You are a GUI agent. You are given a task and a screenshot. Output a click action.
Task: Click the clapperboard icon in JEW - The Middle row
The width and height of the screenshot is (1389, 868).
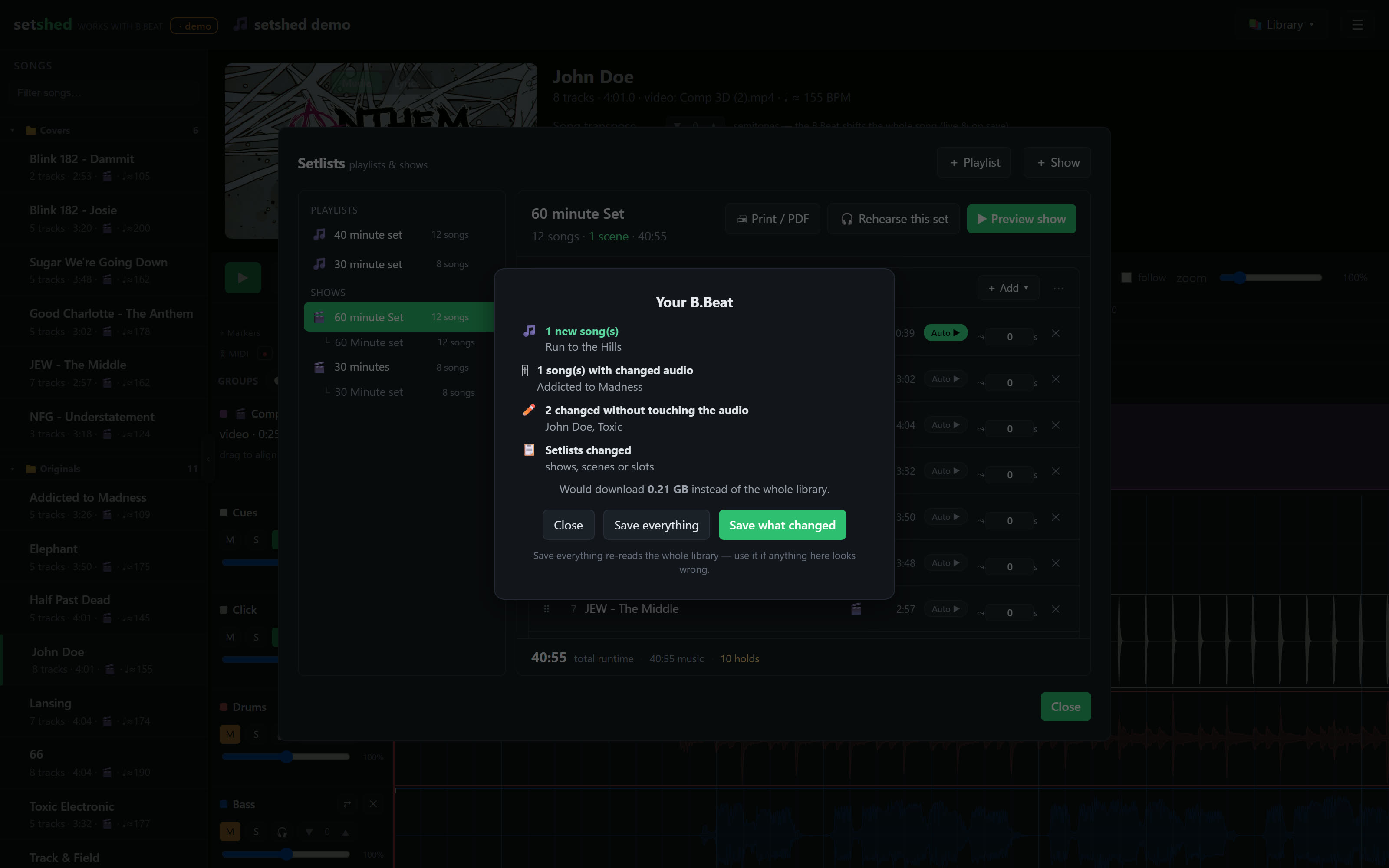(856, 608)
